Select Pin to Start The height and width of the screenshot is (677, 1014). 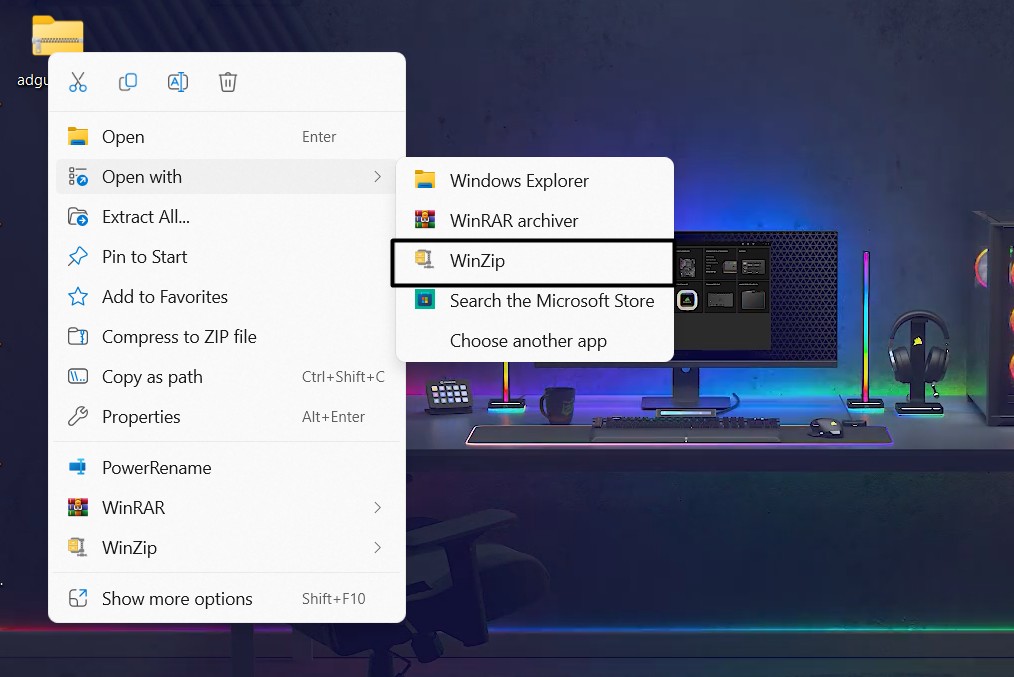coord(144,257)
